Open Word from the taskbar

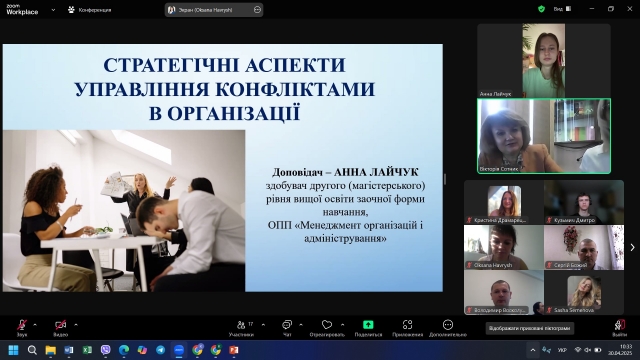point(69,350)
